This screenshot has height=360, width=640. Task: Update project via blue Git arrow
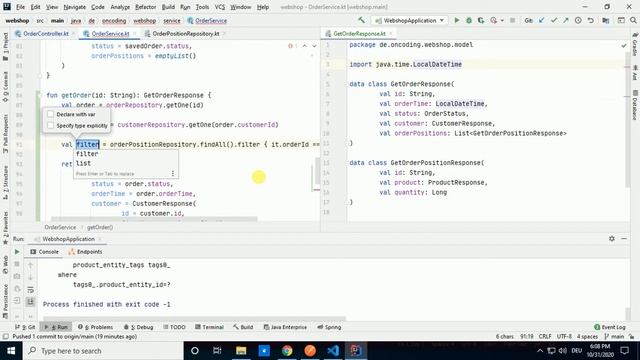[542, 20]
